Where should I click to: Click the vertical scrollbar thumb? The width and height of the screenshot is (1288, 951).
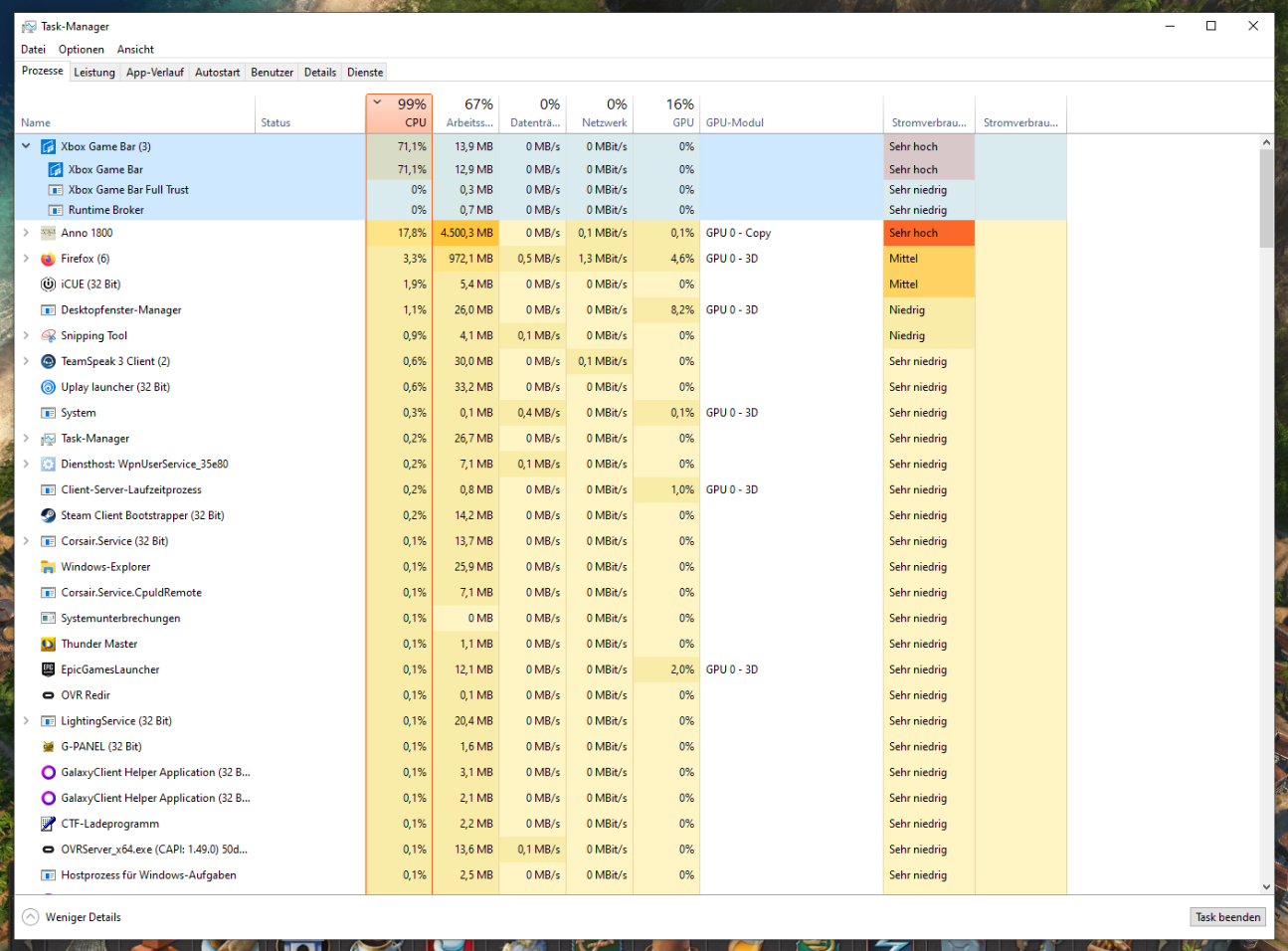[x=1266, y=198]
